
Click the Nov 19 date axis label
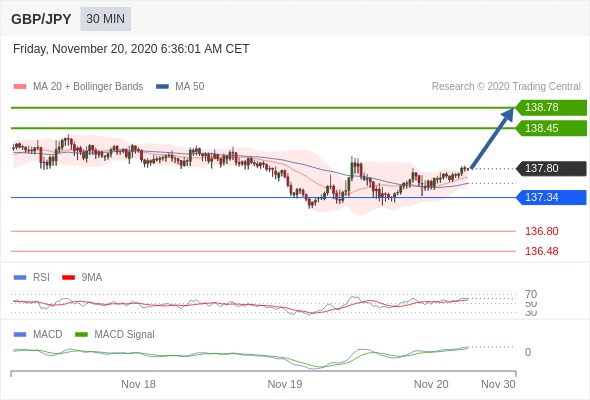pyautogui.click(x=284, y=384)
